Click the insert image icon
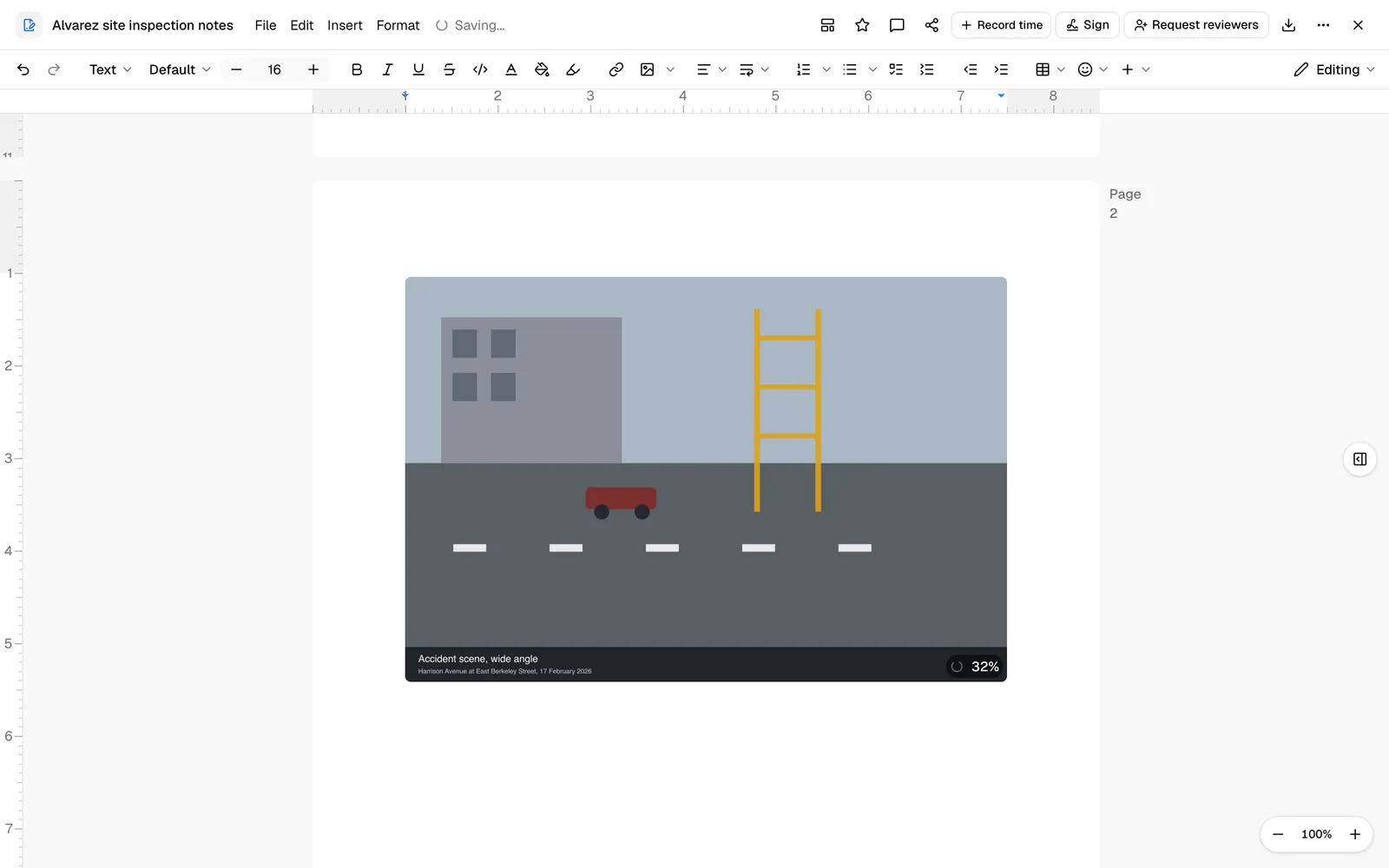The height and width of the screenshot is (868, 1389). click(648, 69)
